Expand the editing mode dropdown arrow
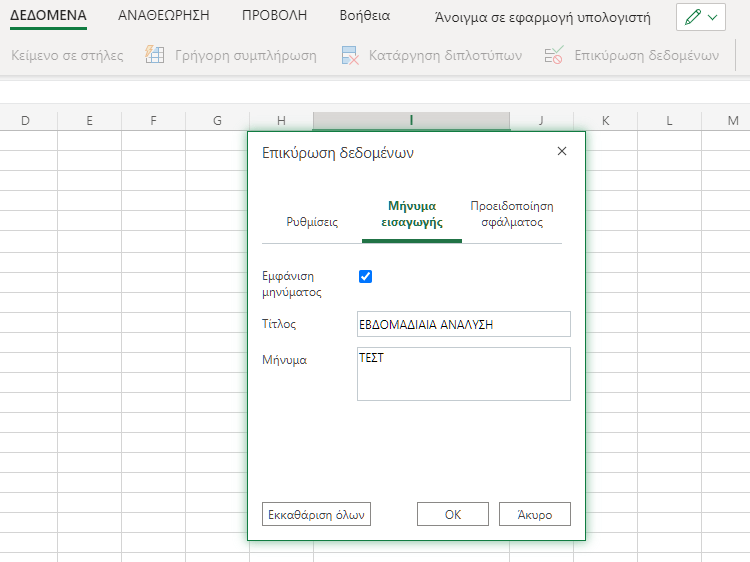The height and width of the screenshot is (562, 750). point(712,18)
